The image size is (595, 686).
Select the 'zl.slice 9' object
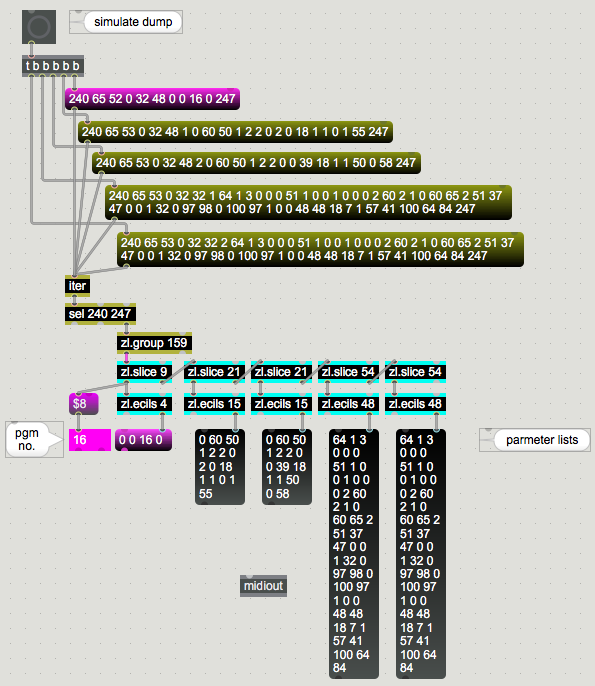(x=144, y=372)
